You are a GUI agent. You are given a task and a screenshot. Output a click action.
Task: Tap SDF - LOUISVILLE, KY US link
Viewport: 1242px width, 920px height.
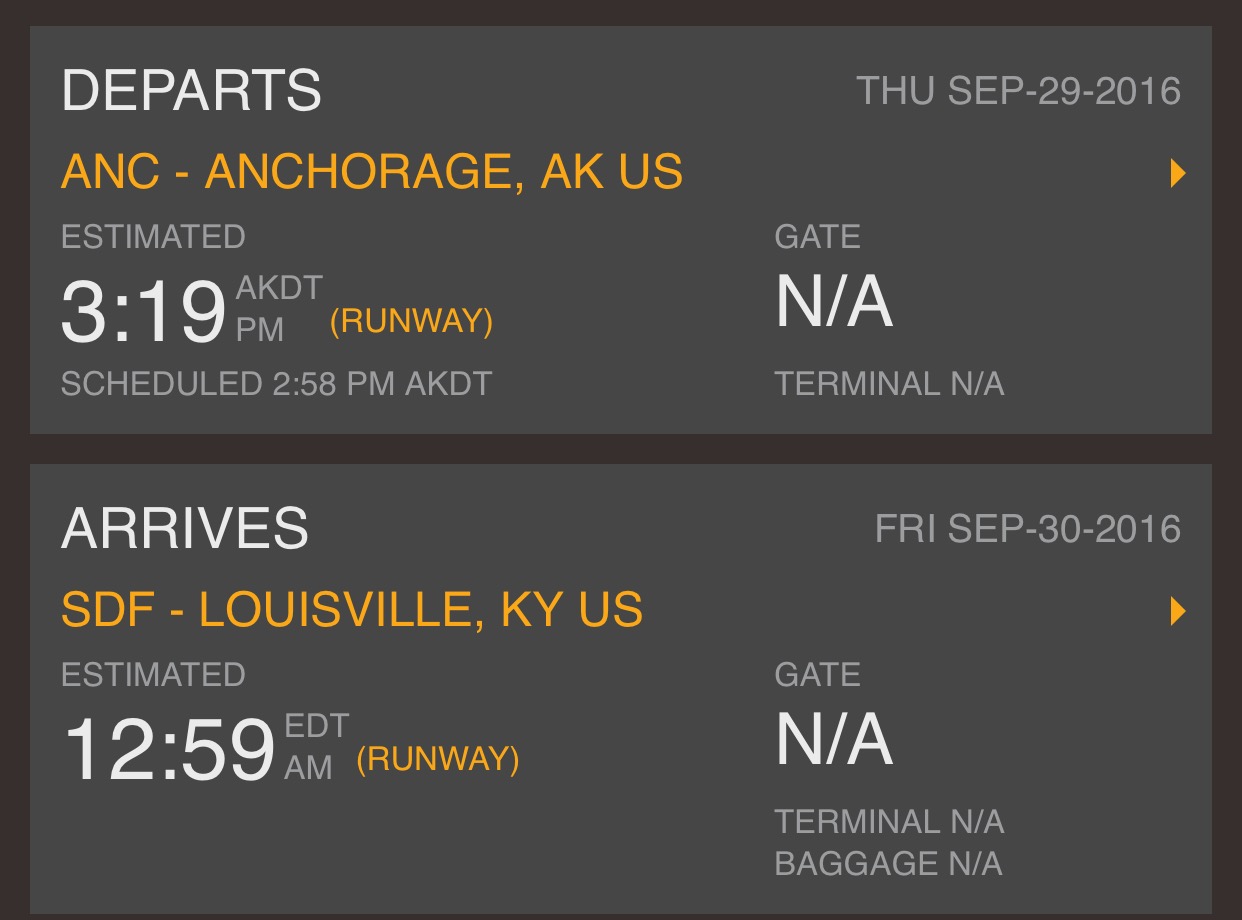tap(352, 610)
